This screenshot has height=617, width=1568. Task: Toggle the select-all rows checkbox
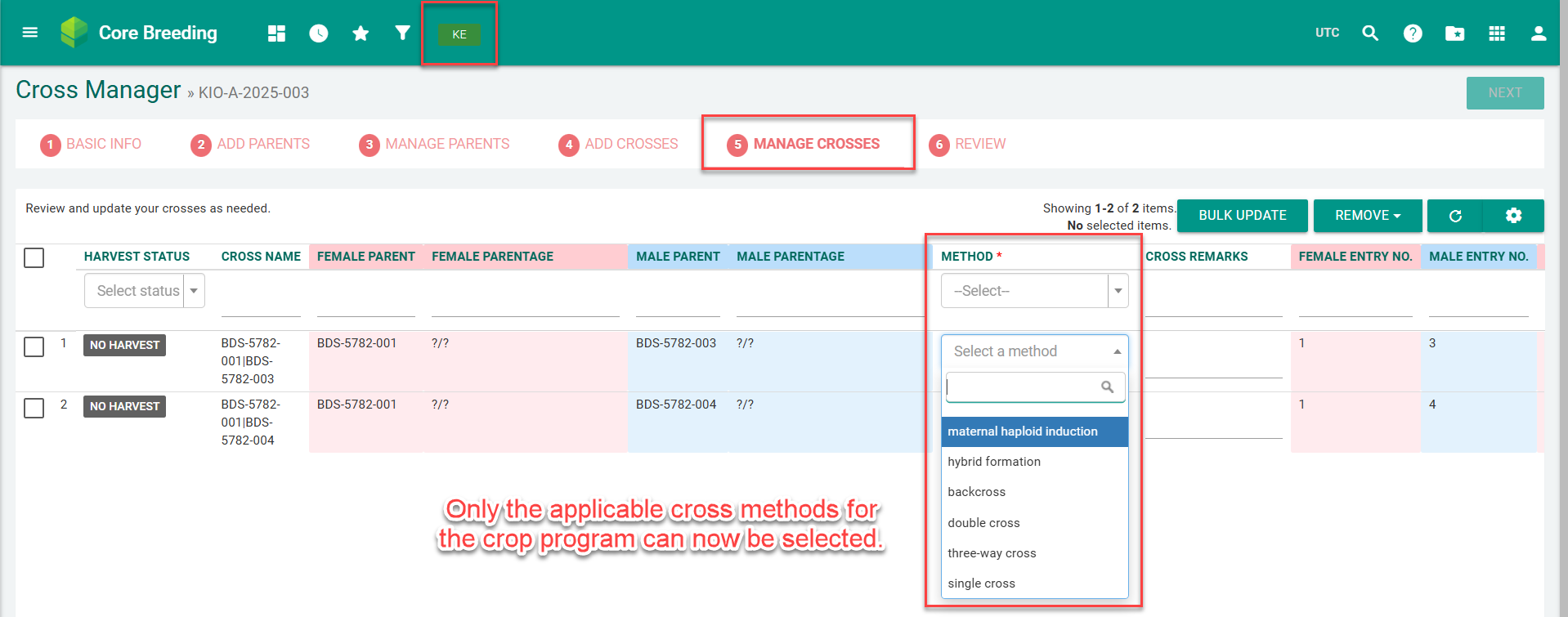pyautogui.click(x=34, y=258)
